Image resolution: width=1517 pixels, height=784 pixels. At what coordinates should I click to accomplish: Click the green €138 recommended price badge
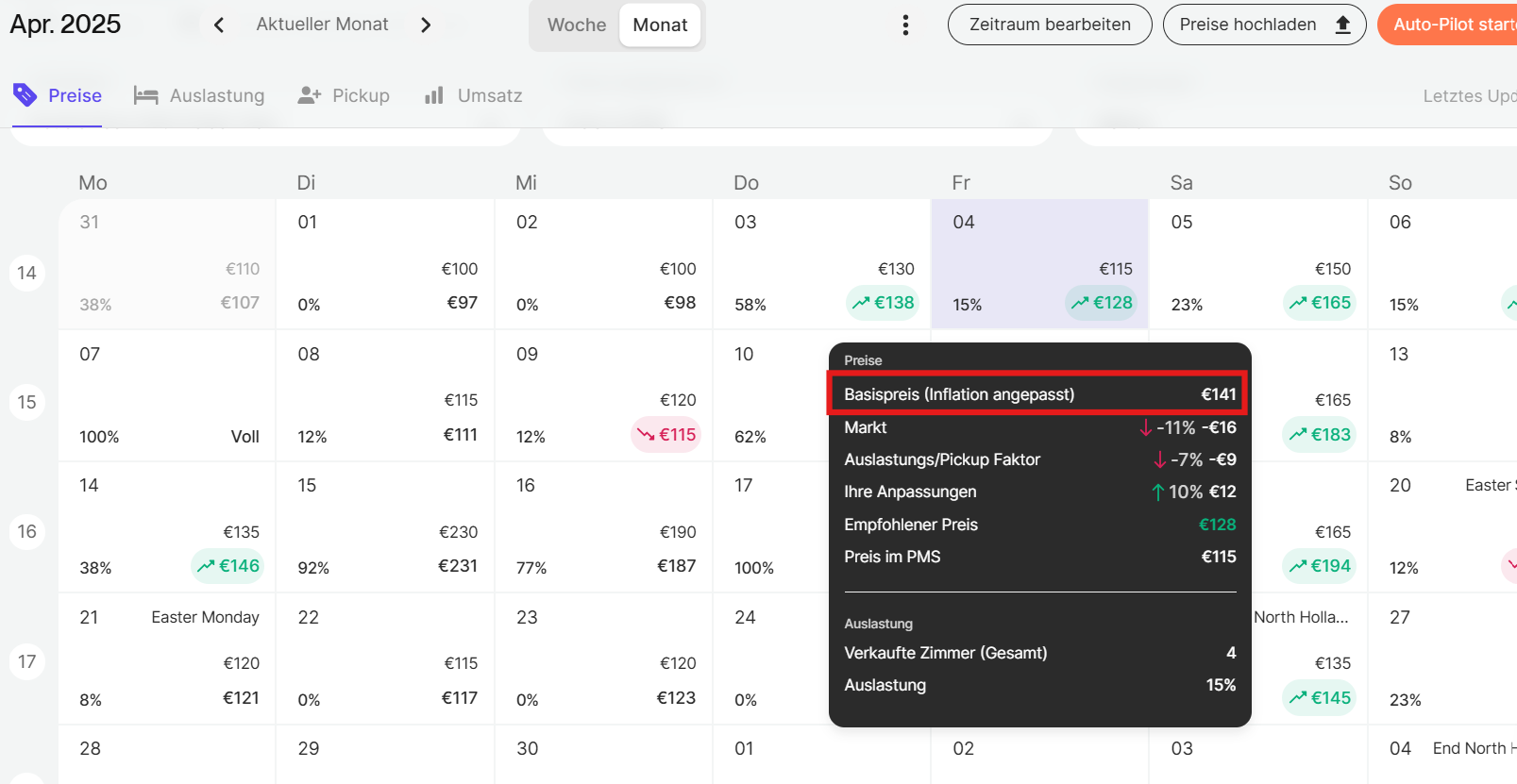click(883, 303)
